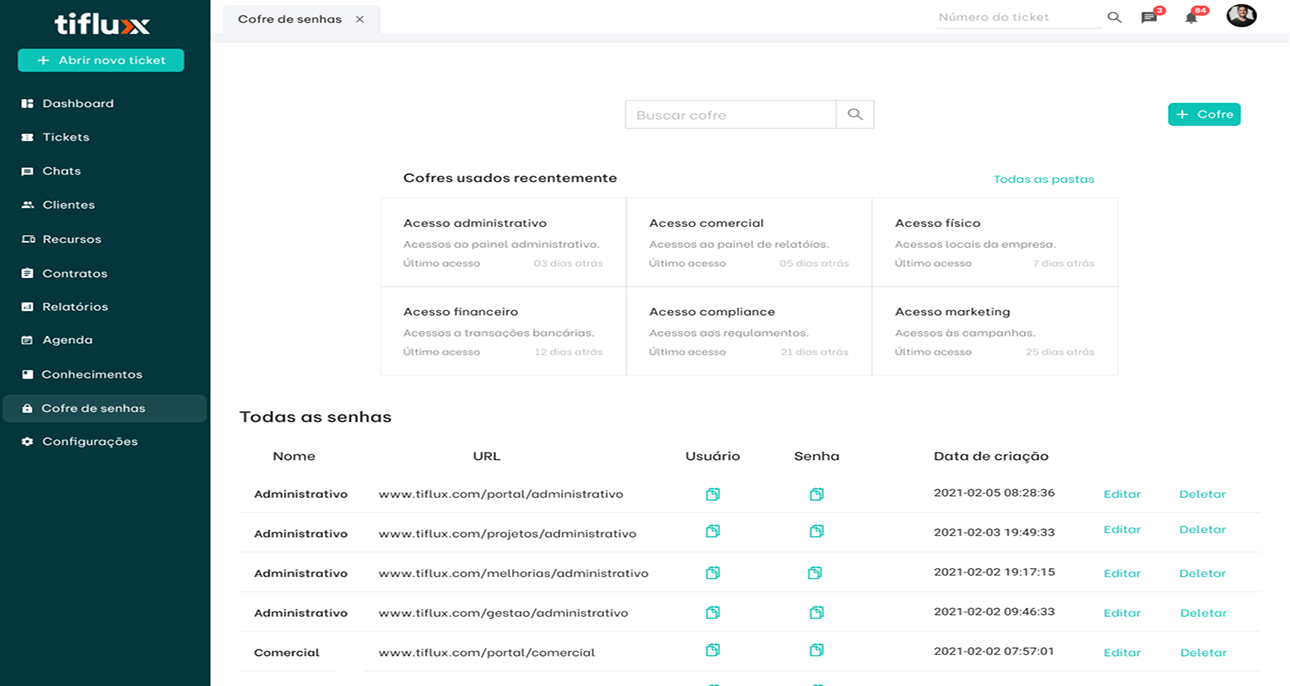The width and height of the screenshot is (1290, 686).
Task: Click the + Cofre button
Action: pyautogui.click(x=1204, y=115)
